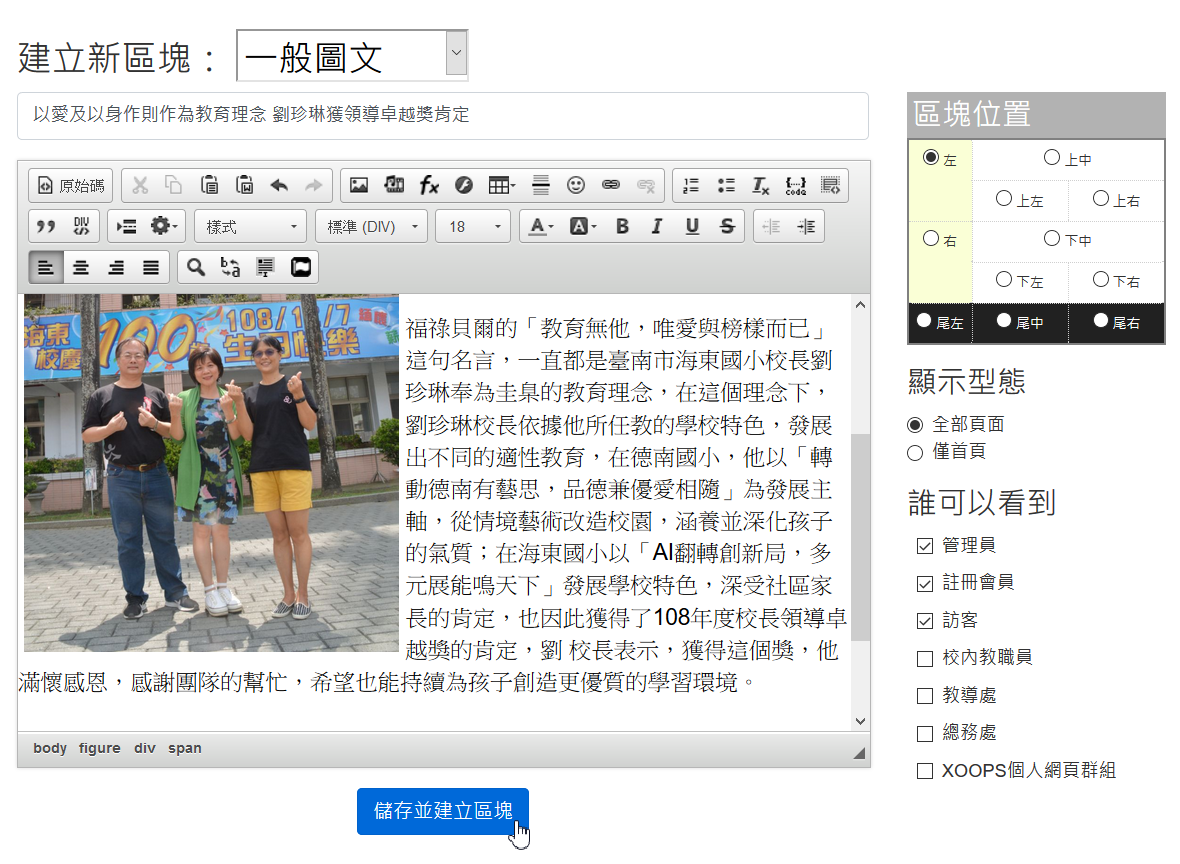Viewport: 1180px width, 864px height.
Task: Click the insert image icon
Action: pyautogui.click(x=359, y=185)
